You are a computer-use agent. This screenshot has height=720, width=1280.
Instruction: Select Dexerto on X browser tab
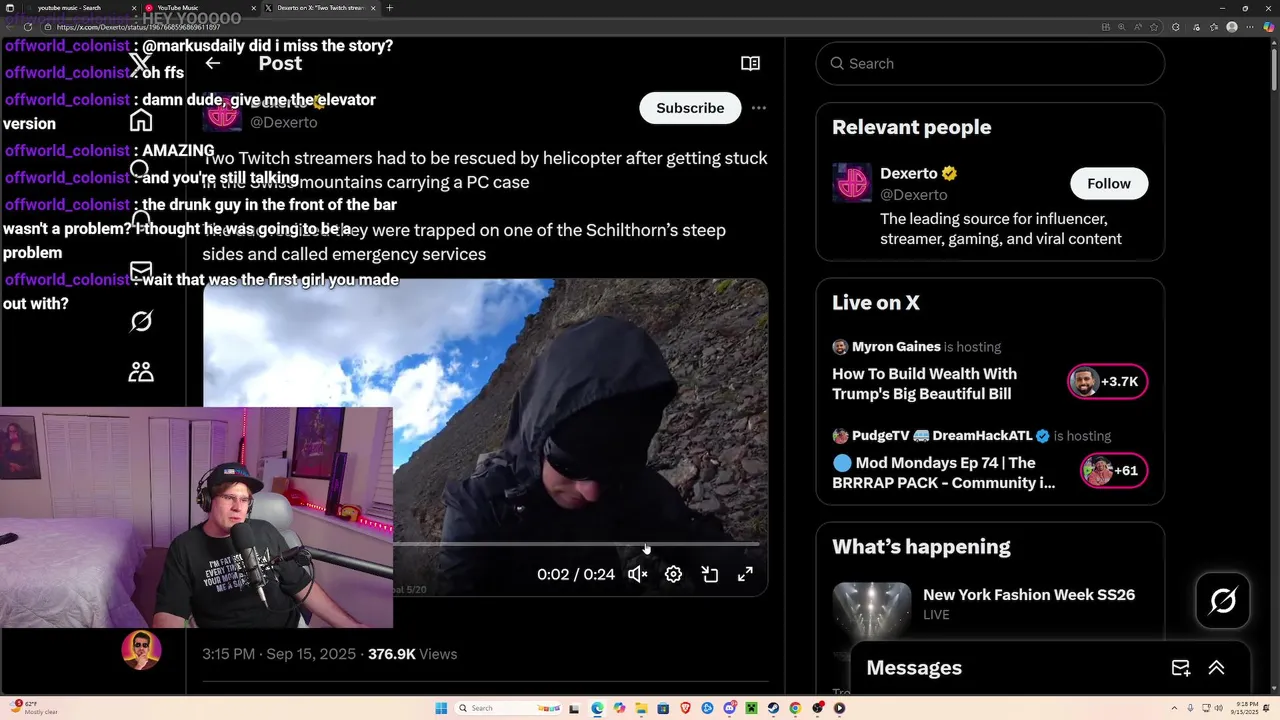click(x=320, y=8)
